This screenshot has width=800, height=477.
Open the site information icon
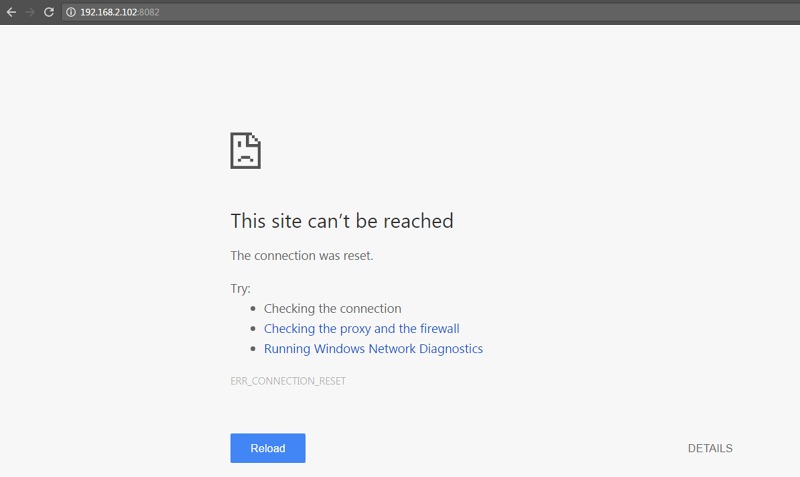[x=70, y=12]
